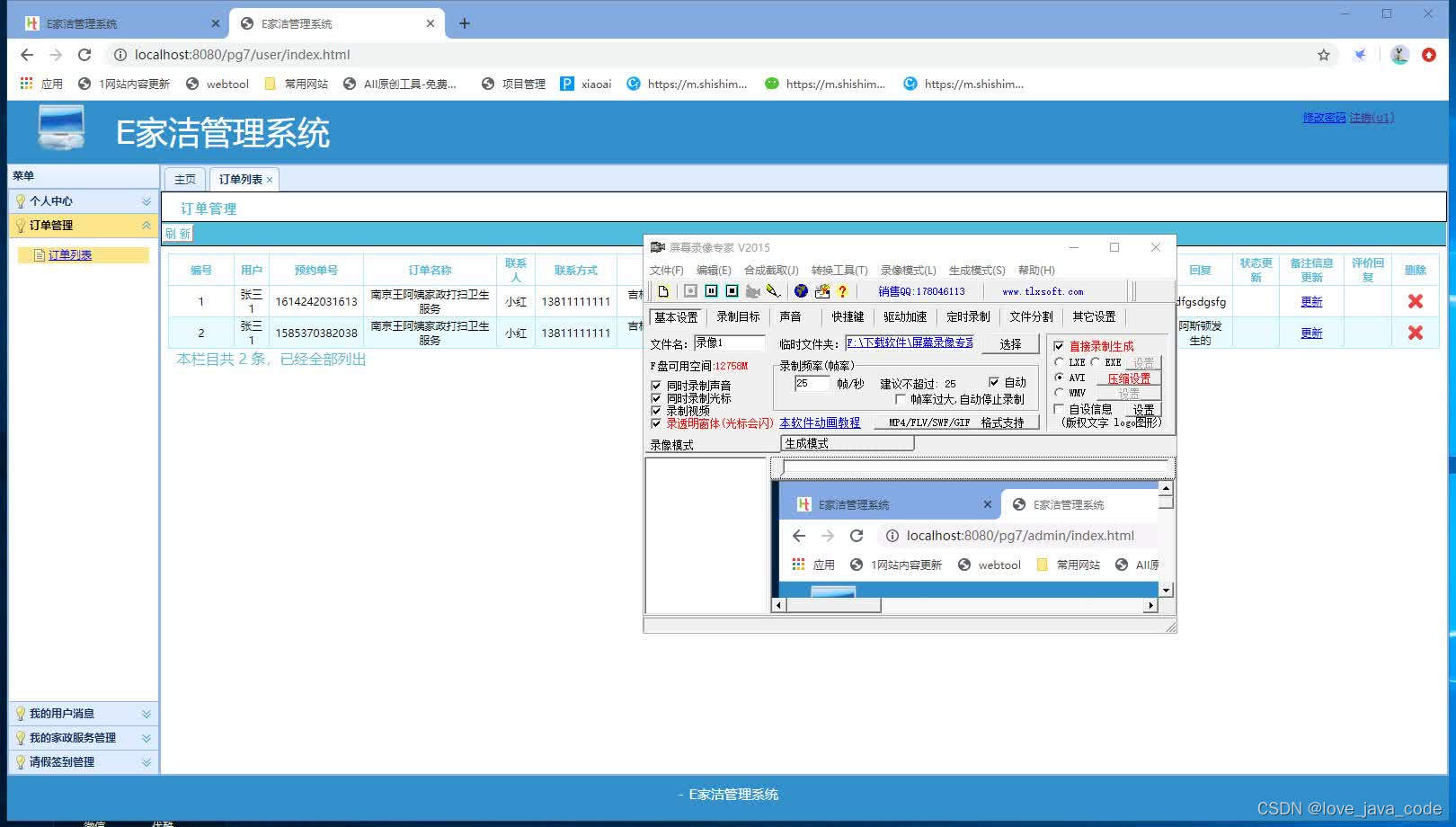Select the WMV output format radio button

(1059, 392)
